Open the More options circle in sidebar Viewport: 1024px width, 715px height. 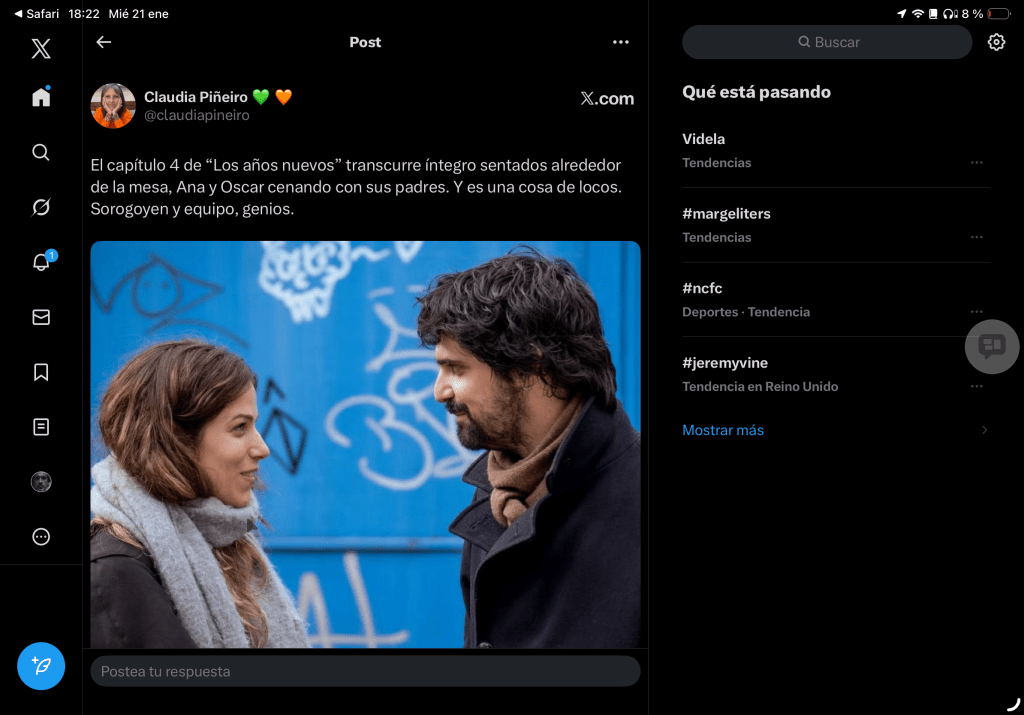click(x=41, y=537)
